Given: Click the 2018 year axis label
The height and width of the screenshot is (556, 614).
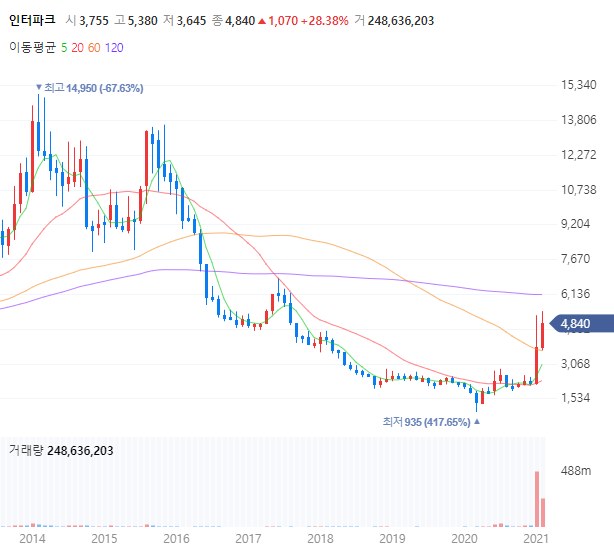Looking at the screenshot, I should click(x=320, y=539).
